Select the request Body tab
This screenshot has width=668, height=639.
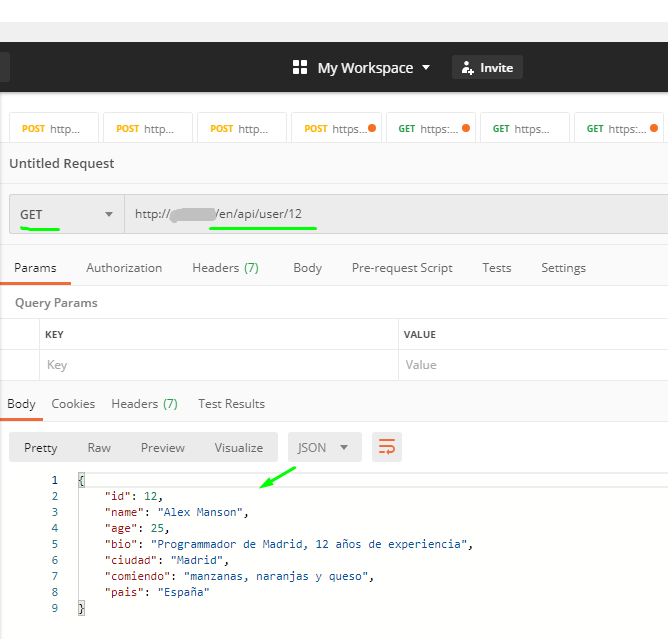coord(307,268)
